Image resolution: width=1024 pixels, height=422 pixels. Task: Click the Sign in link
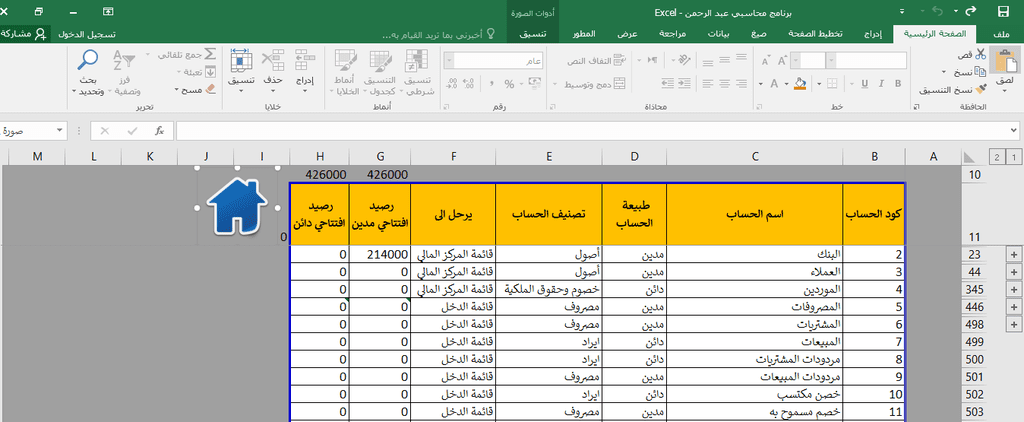[x=88, y=34]
